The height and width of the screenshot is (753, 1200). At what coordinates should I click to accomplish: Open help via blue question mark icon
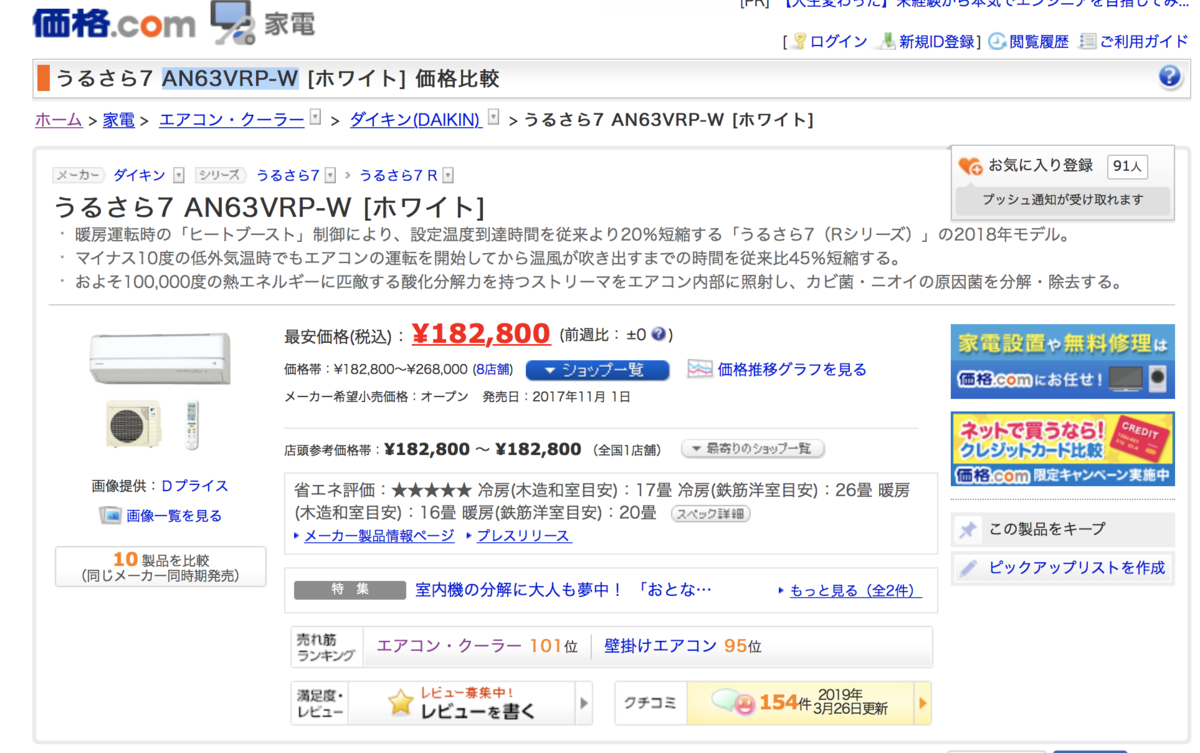1169,77
